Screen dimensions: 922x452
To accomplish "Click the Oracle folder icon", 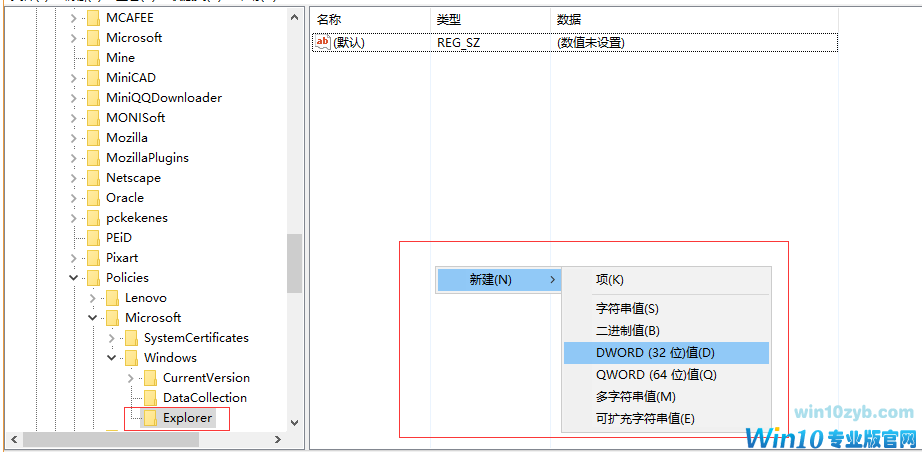I will pyautogui.click(x=93, y=198).
